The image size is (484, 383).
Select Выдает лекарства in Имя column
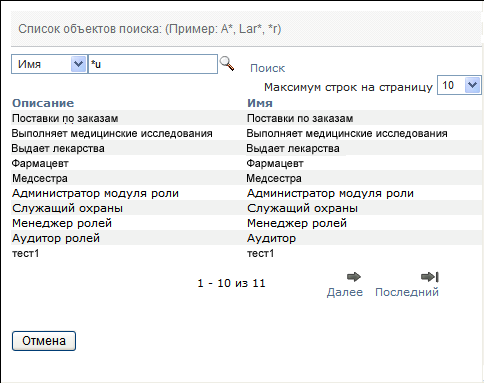coord(293,148)
